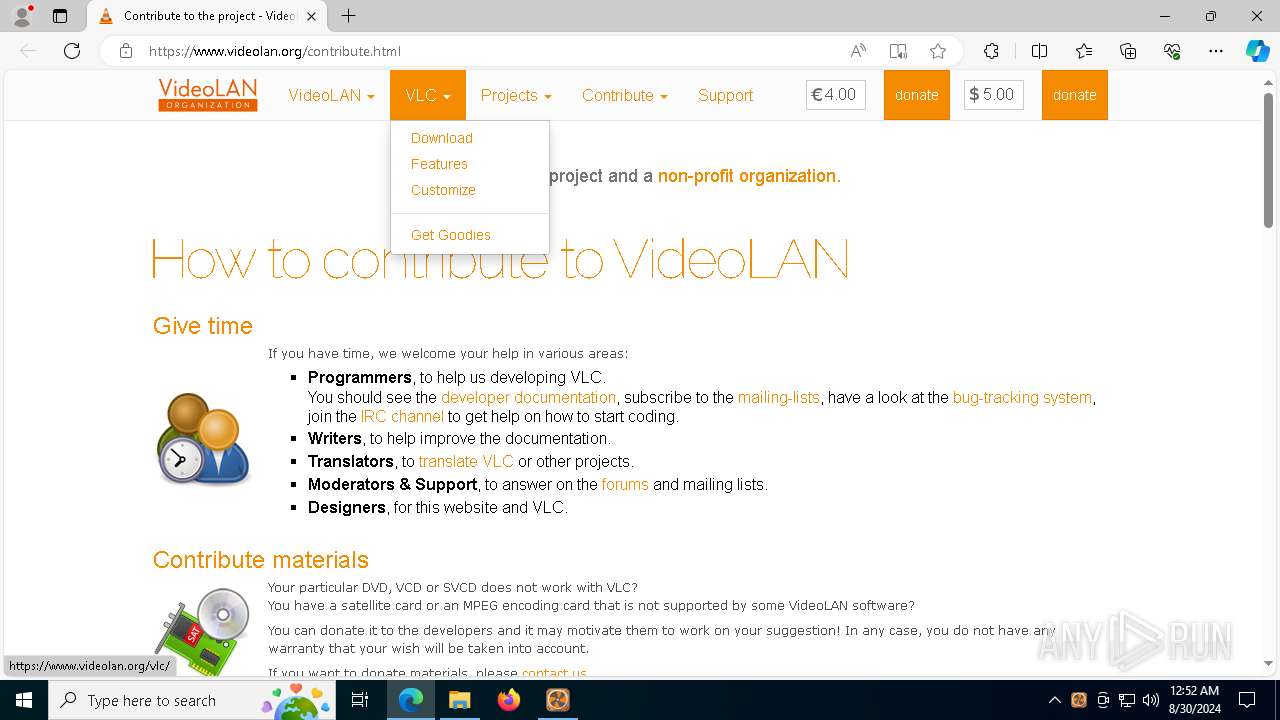Open the developer documentation link
The image size is (1280, 720).
529,397
